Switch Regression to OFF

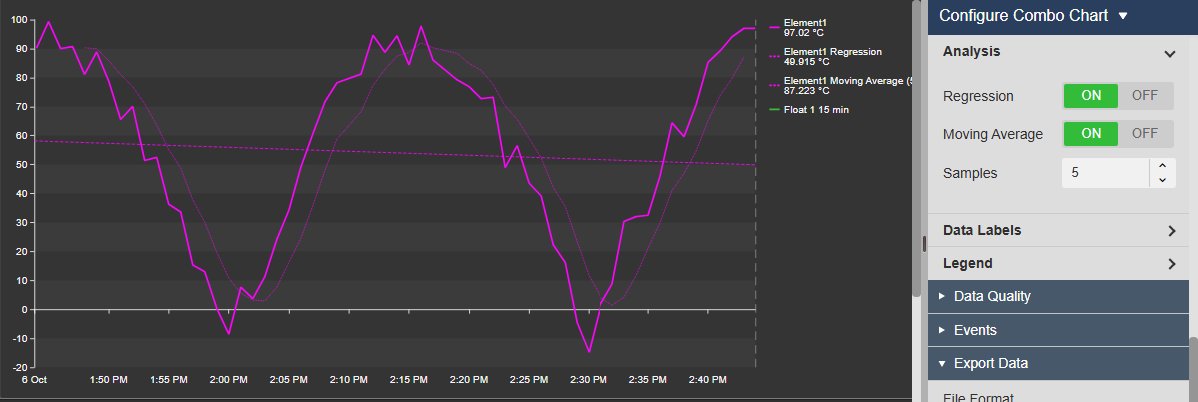[x=1145, y=96]
